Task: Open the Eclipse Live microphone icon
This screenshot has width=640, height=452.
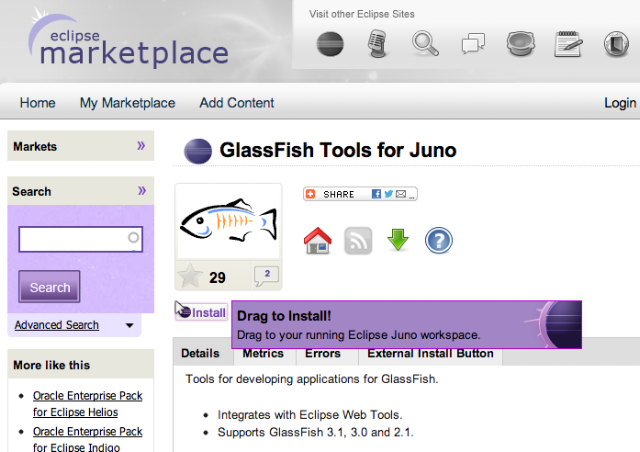Action: click(x=377, y=44)
